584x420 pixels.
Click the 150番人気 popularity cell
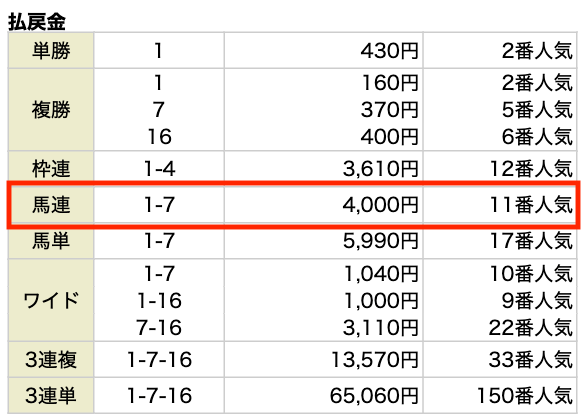[x=525, y=396]
